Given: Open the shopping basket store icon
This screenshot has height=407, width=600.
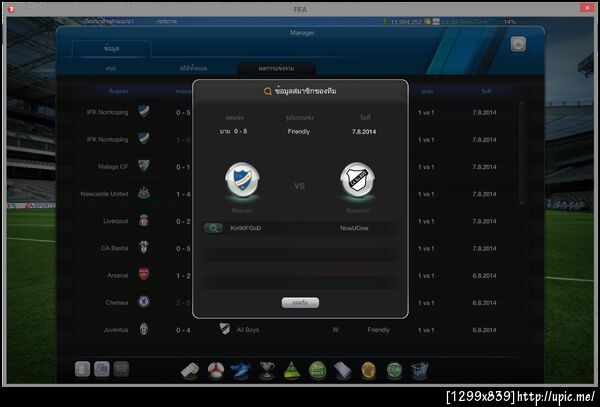Looking at the screenshot, I should pos(420,370).
